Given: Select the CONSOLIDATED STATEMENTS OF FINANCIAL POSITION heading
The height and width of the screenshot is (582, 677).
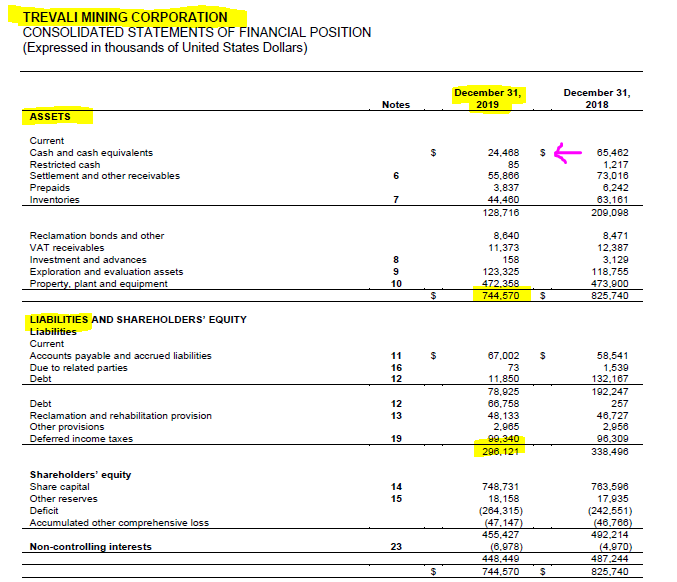Looking at the screenshot, I should (x=197, y=32).
